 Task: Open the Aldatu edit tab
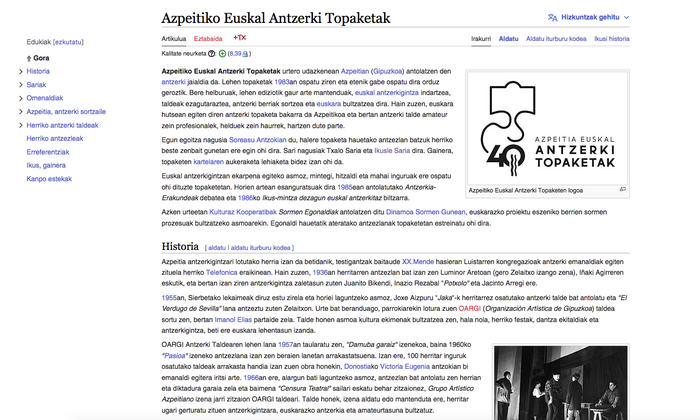(508, 39)
